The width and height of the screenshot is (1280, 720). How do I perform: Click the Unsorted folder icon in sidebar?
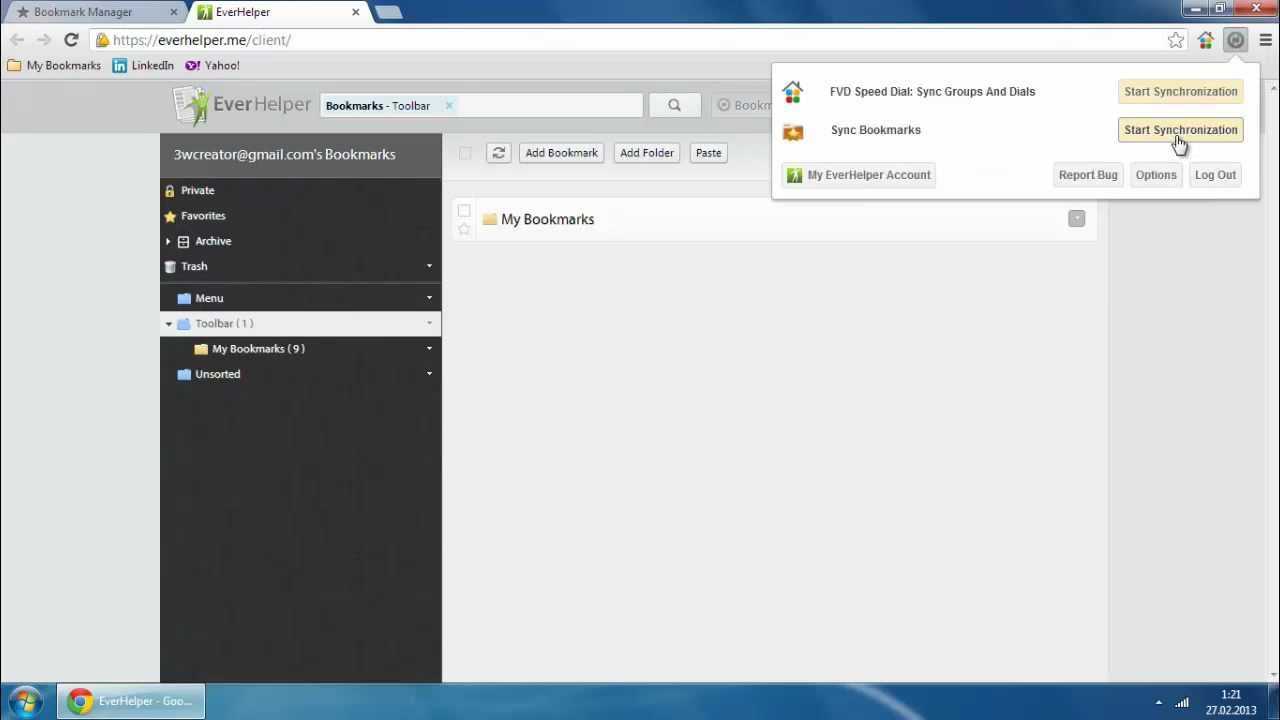coord(184,374)
